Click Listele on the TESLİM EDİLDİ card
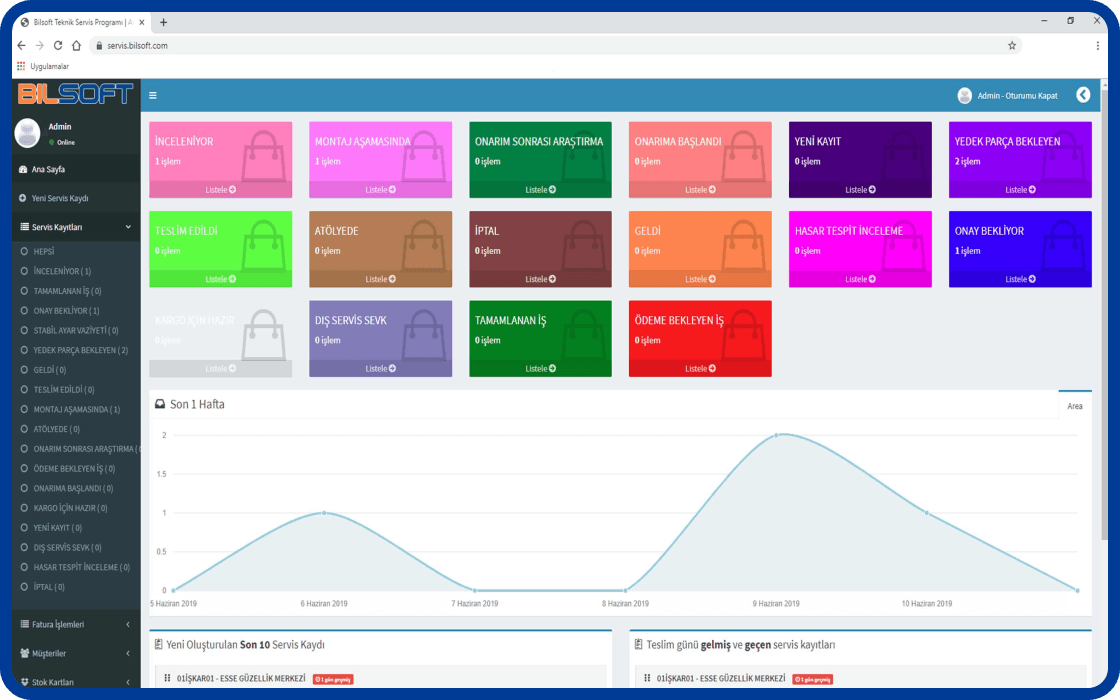Image resolution: width=1120 pixels, height=700 pixels. pyautogui.click(x=221, y=279)
